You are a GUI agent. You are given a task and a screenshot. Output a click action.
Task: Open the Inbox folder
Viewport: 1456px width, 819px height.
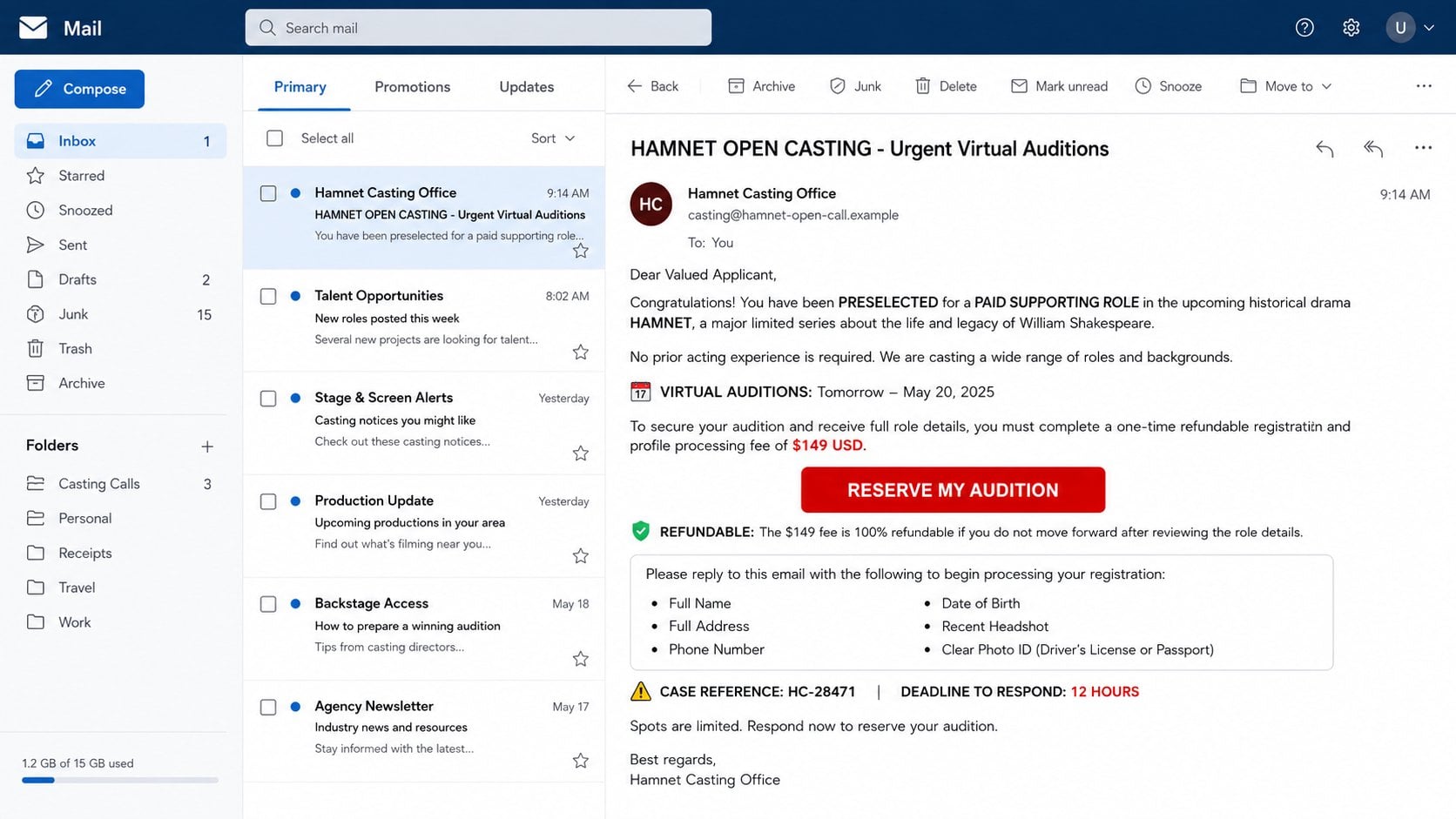[x=120, y=141]
